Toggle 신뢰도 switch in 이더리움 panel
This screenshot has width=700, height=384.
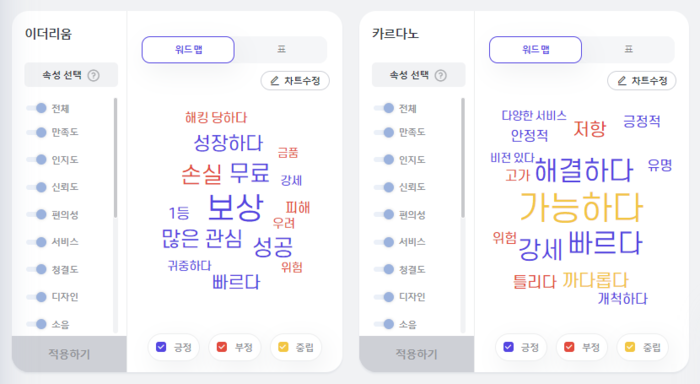click(37, 187)
